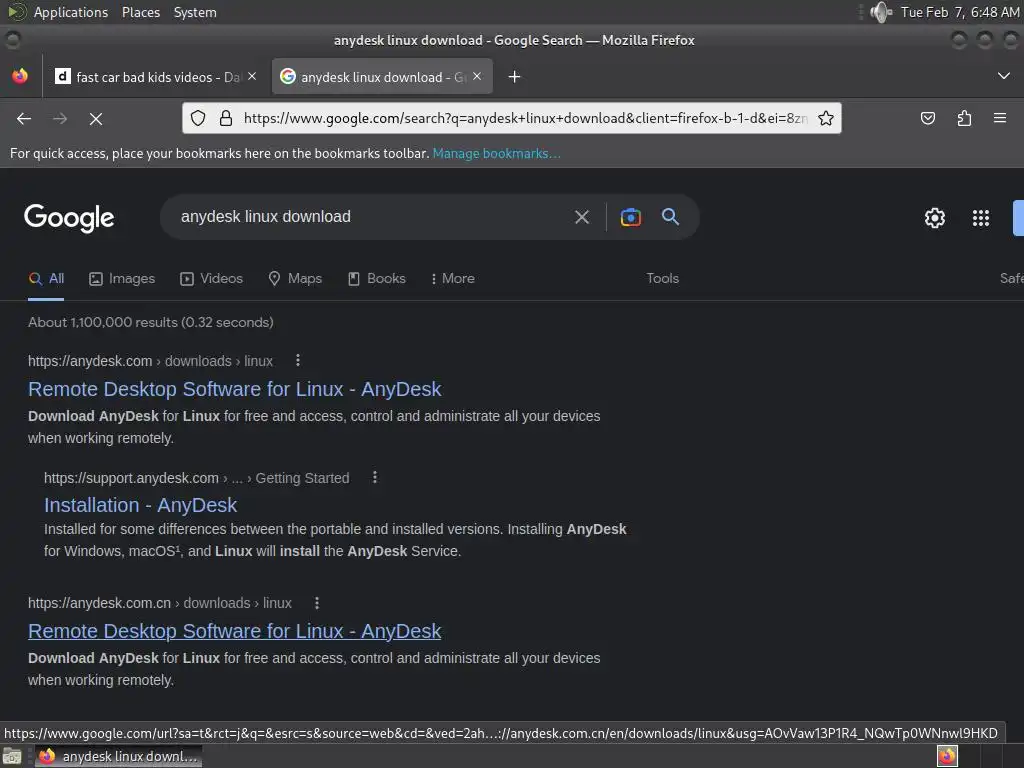Open the Extensions puzzle icon
1024x768 pixels.
coord(964,118)
